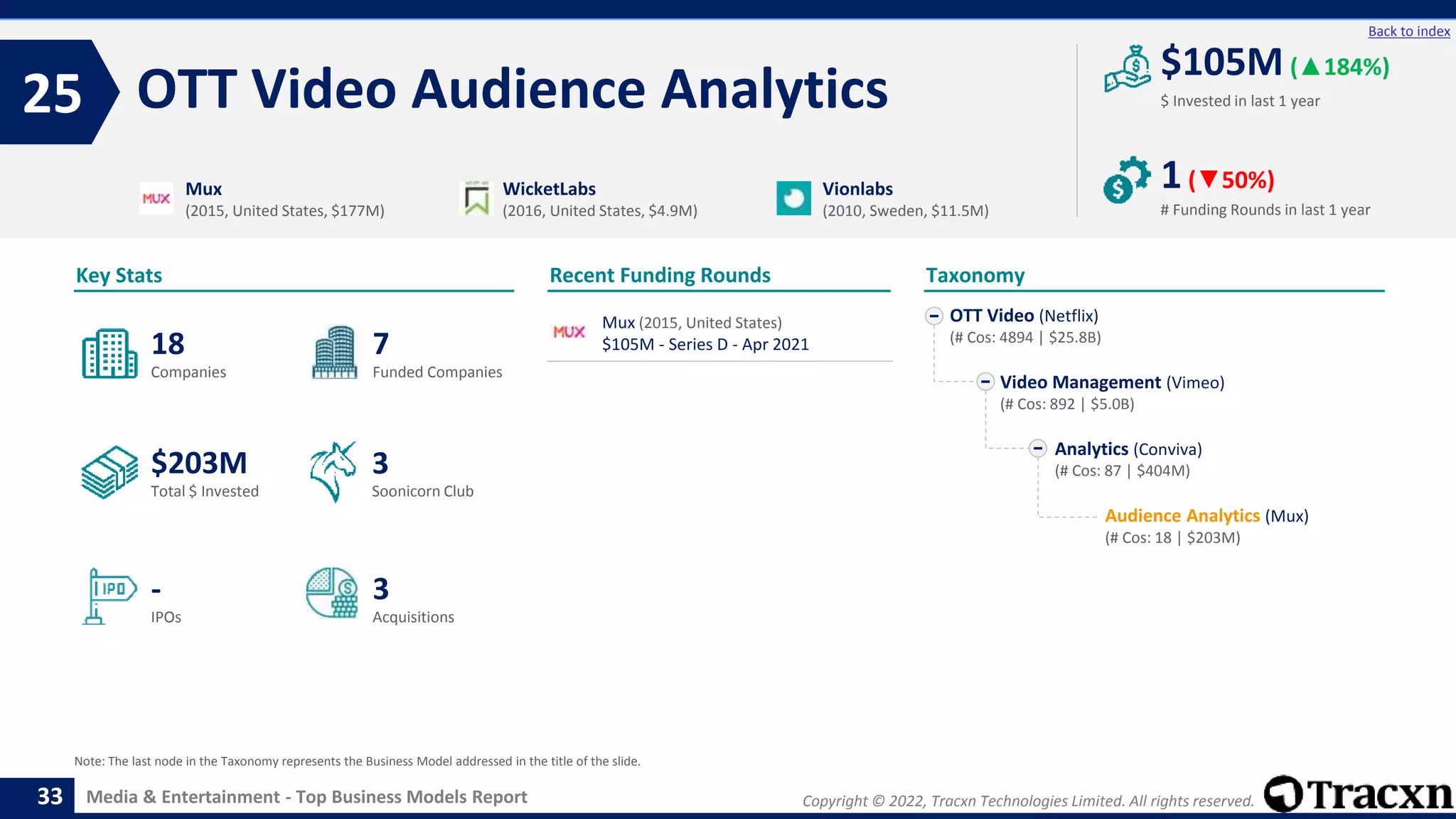
Task: Click '(2015, United States, $177M)' under Mux
Action: (284, 211)
